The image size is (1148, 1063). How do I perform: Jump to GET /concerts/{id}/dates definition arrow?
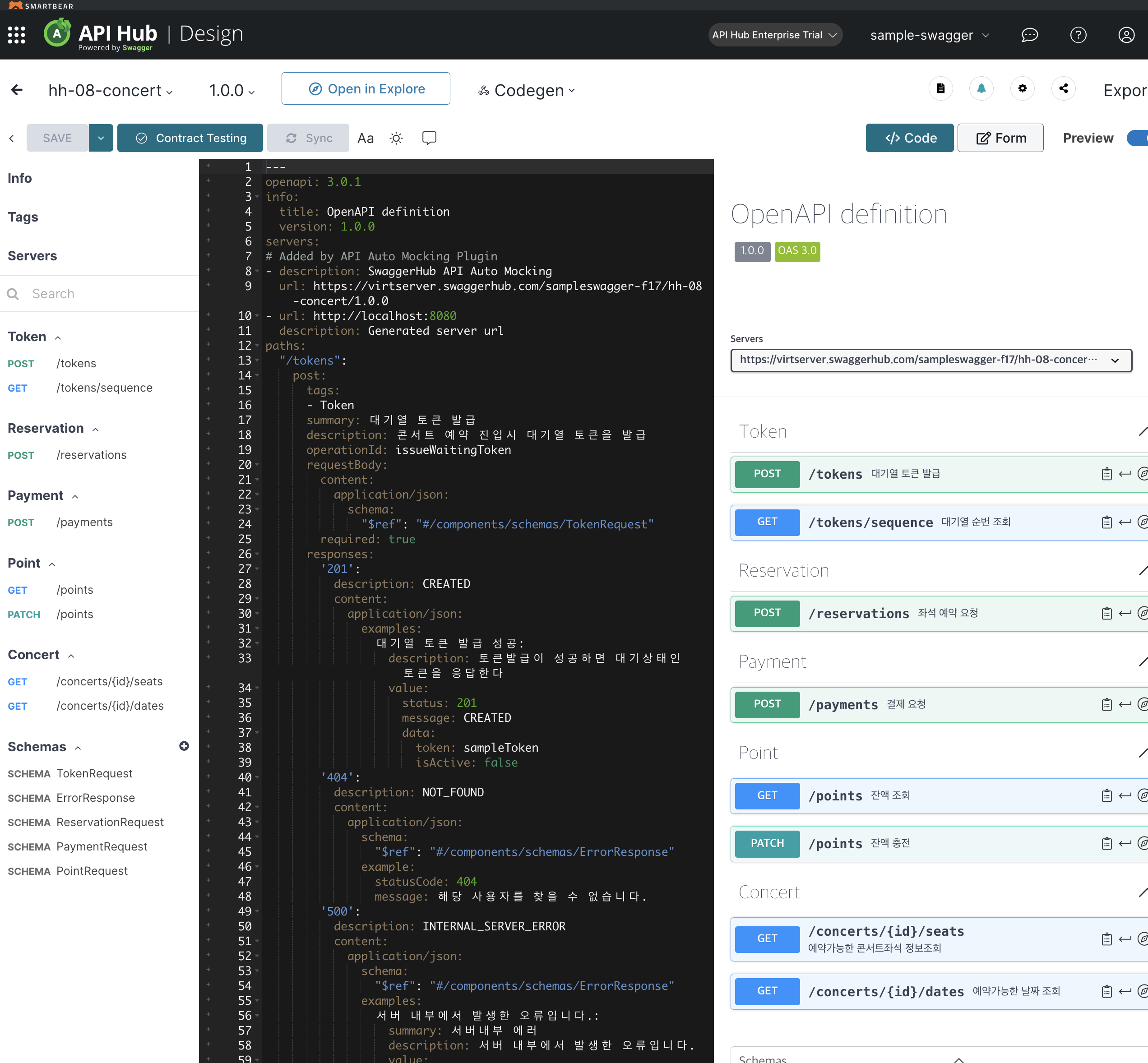tap(1125, 991)
